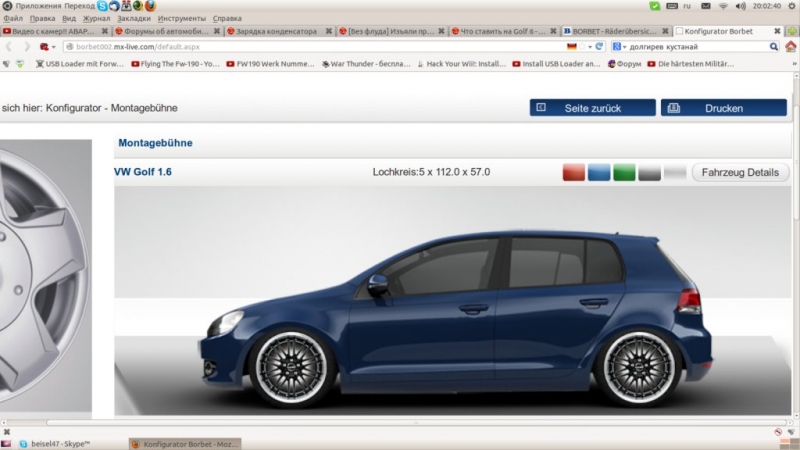Click the Drucken button
The height and width of the screenshot is (450, 800).
(723, 108)
